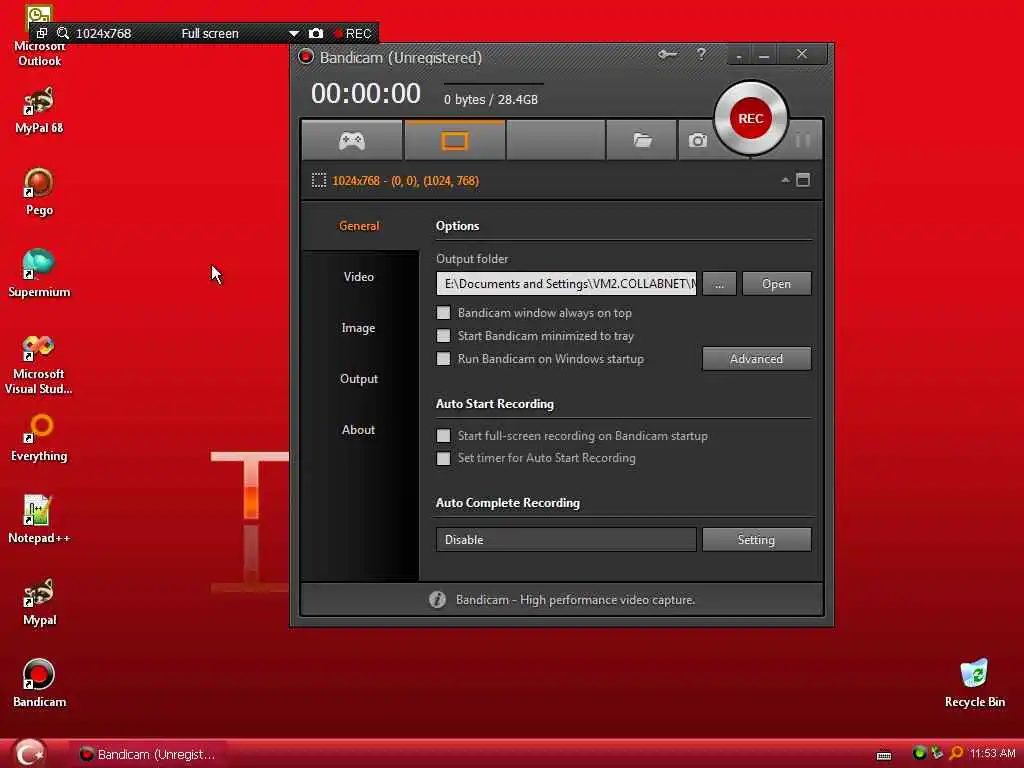The height and width of the screenshot is (768, 1024).
Task: Click the window mode square icon
Action: click(803, 180)
